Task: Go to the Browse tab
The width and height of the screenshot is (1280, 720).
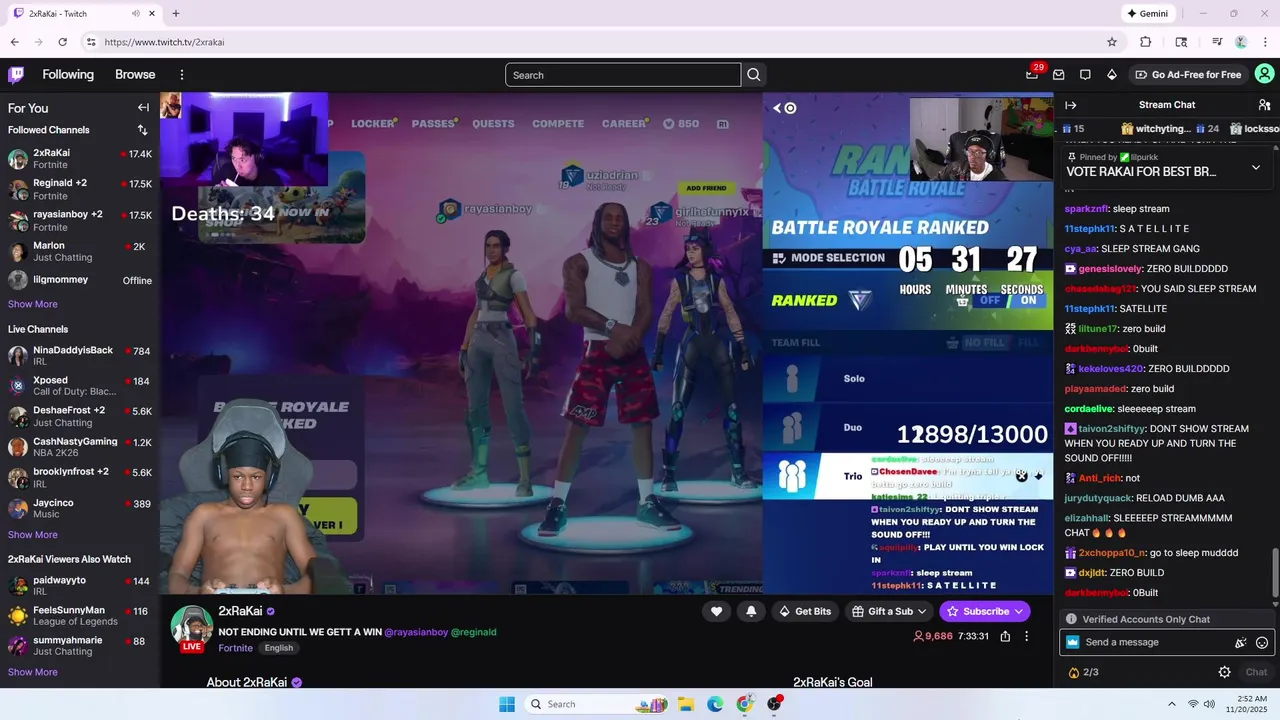Action: [x=135, y=75]
